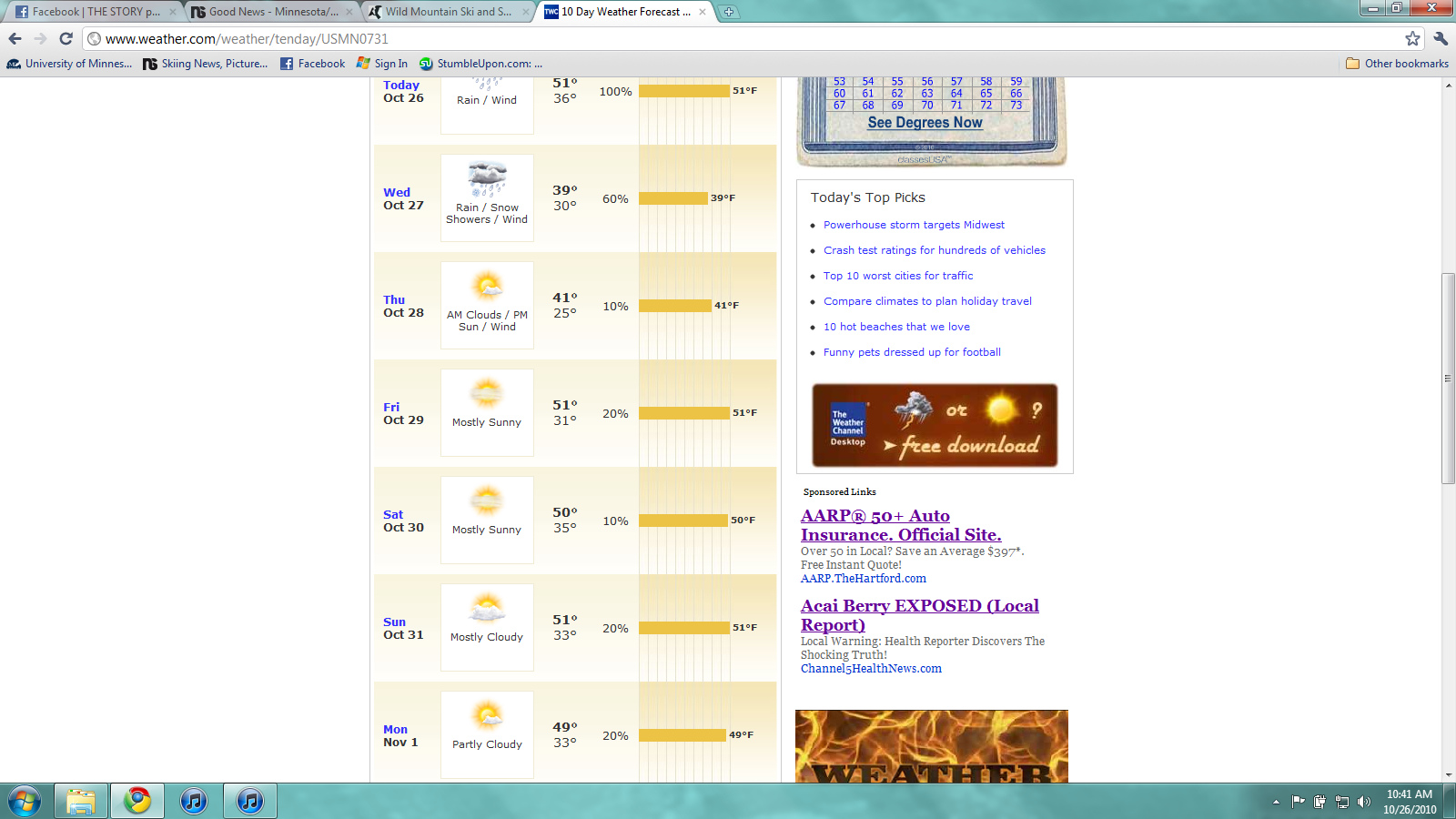
Task: Bookmark this page using the star icon
Action: click(x=1412, y=38)
